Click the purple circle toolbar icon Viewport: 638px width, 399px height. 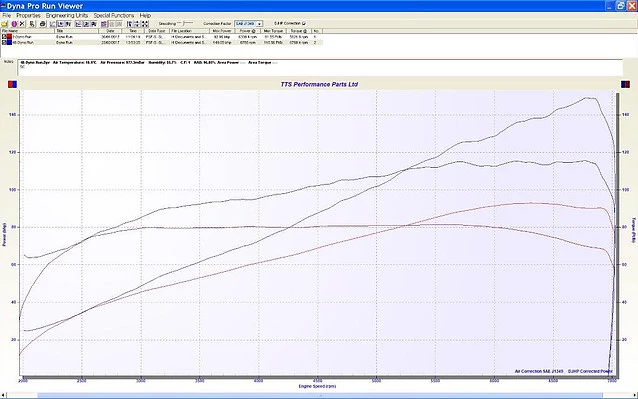coord(14,24)
